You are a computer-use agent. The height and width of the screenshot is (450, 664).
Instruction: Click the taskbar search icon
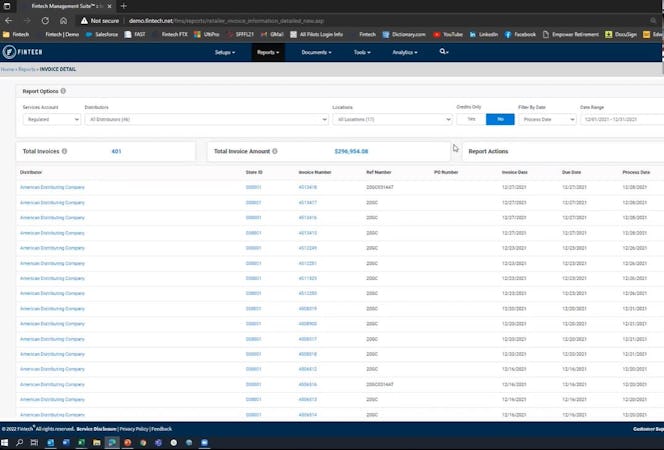tap(19, 442)
